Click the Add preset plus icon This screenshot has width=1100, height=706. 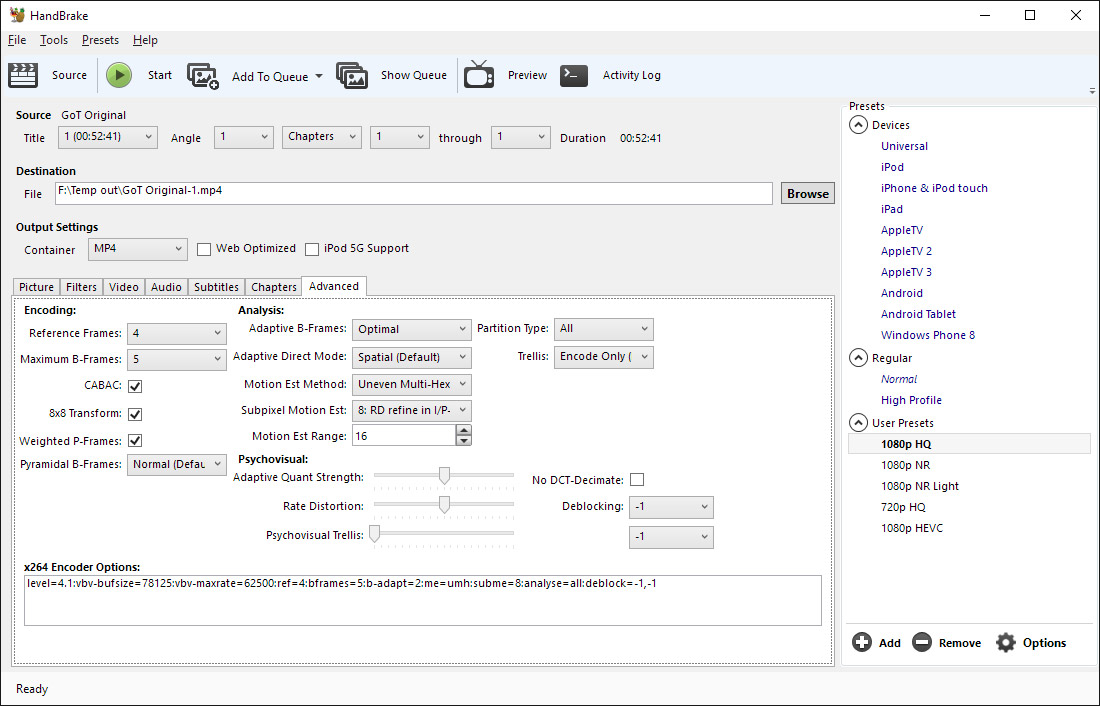862,643
